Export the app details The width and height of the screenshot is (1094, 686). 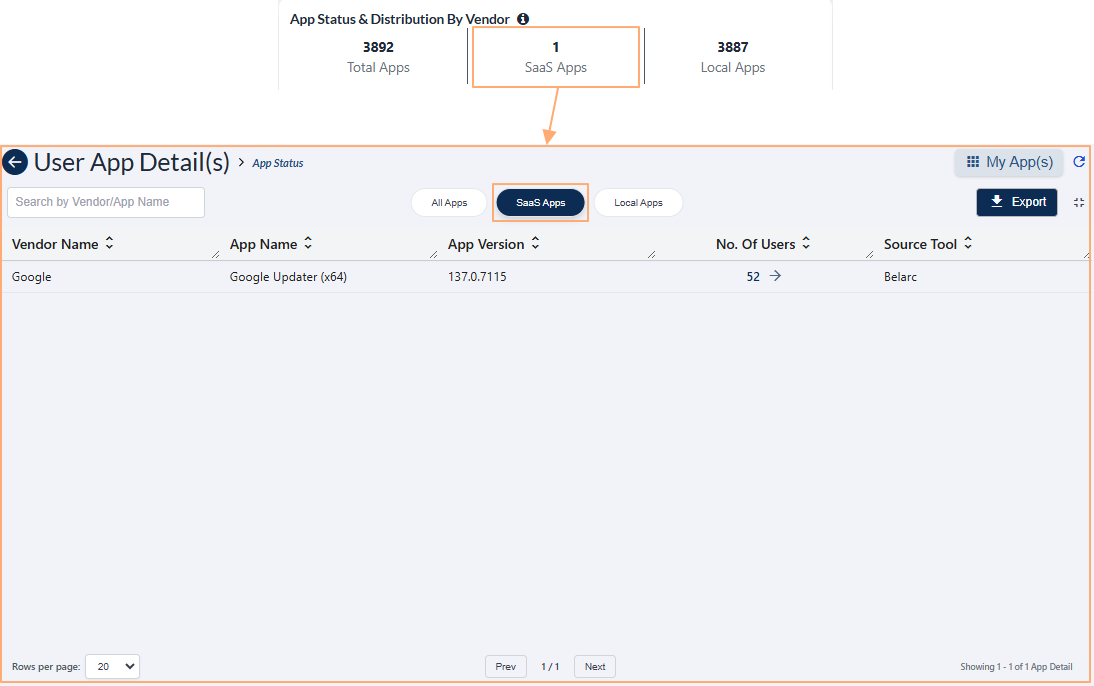1016,202
